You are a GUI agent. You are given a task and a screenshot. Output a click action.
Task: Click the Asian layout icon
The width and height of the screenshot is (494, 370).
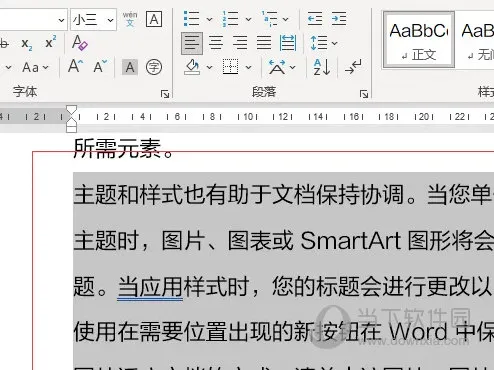click(277, 67)
